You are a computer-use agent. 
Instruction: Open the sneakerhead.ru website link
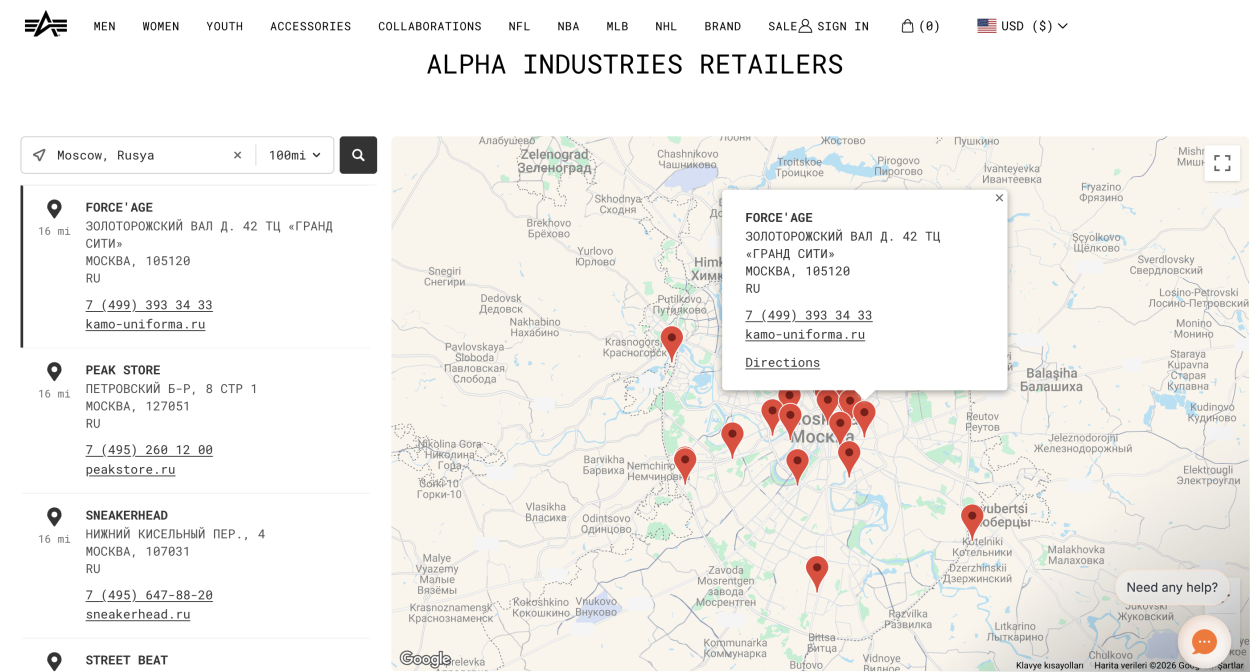coord(138,614)
